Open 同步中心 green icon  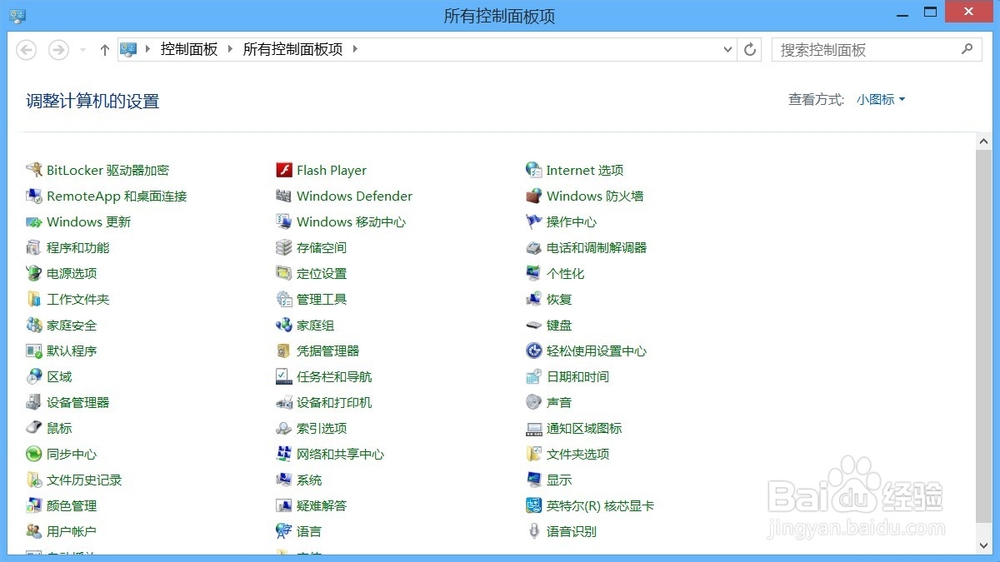pyautogui.click(x=34, y=454)
